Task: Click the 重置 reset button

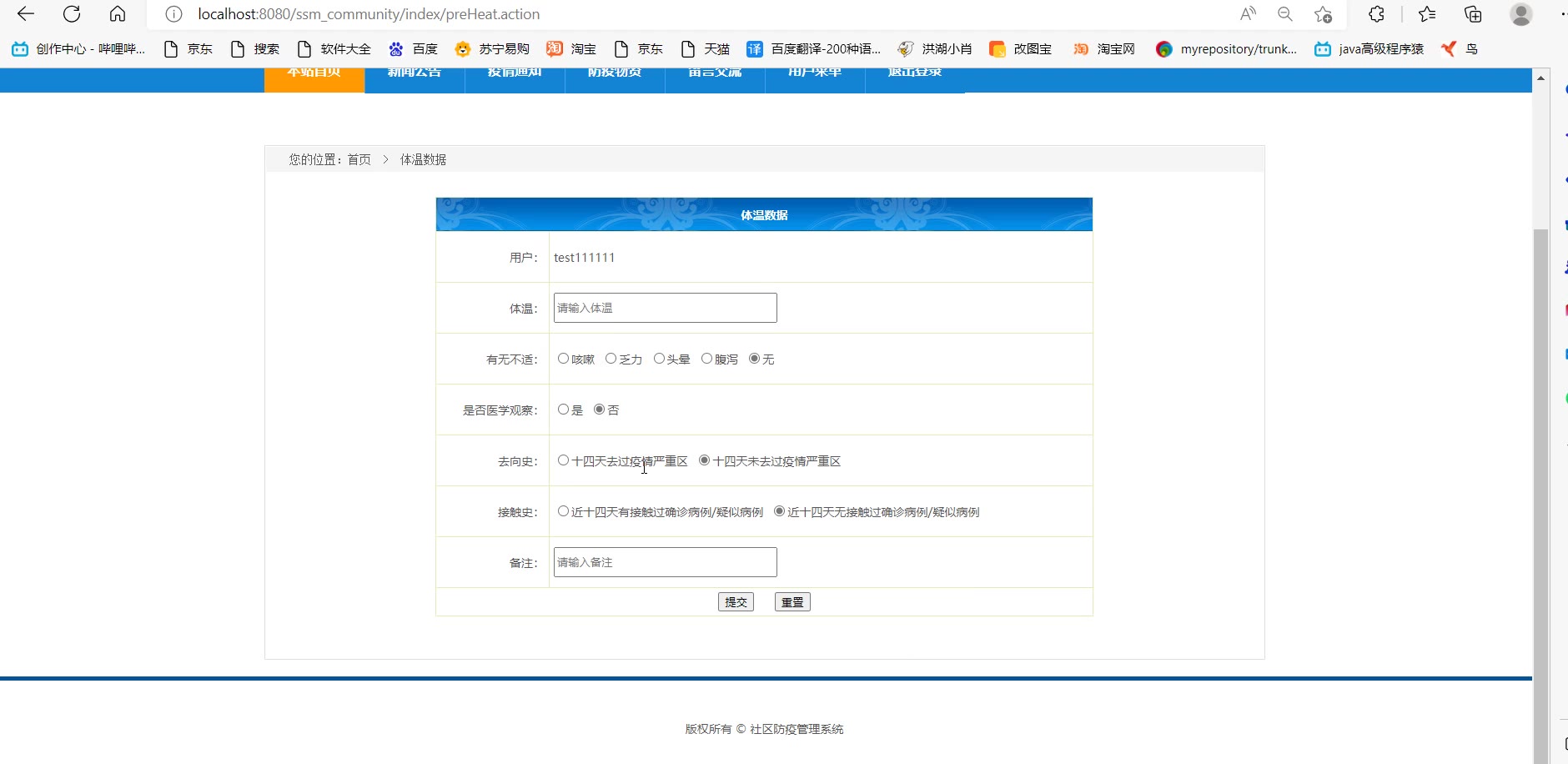Action: 792,602
